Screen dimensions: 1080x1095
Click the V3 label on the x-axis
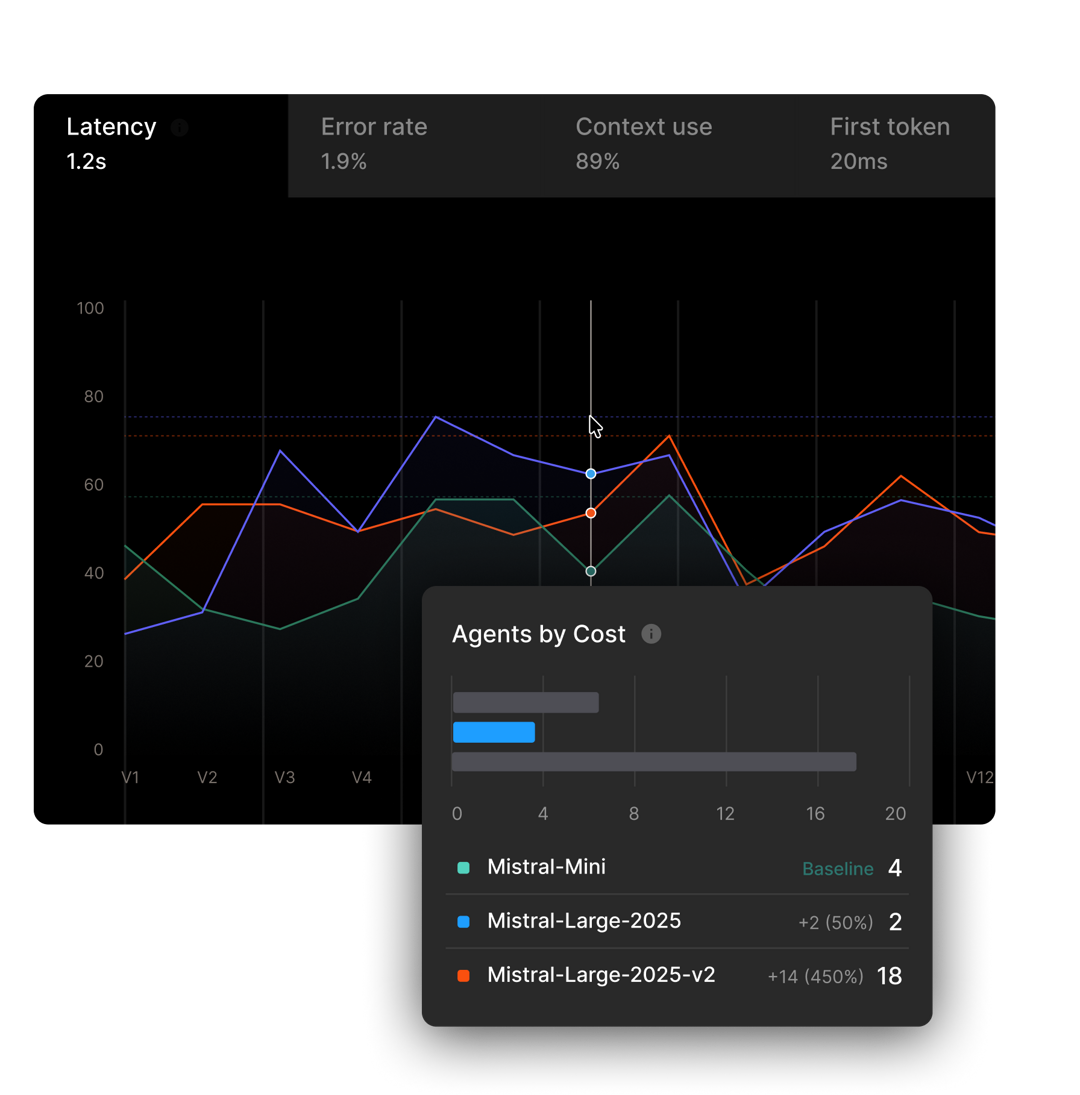tap(285, 777)
